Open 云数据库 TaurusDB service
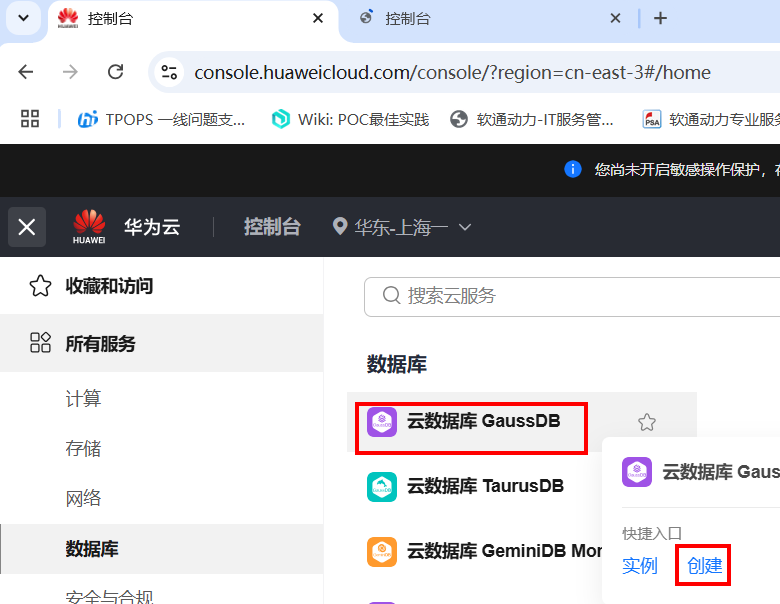This screenshot has height=604, width=780. [486, 486]
